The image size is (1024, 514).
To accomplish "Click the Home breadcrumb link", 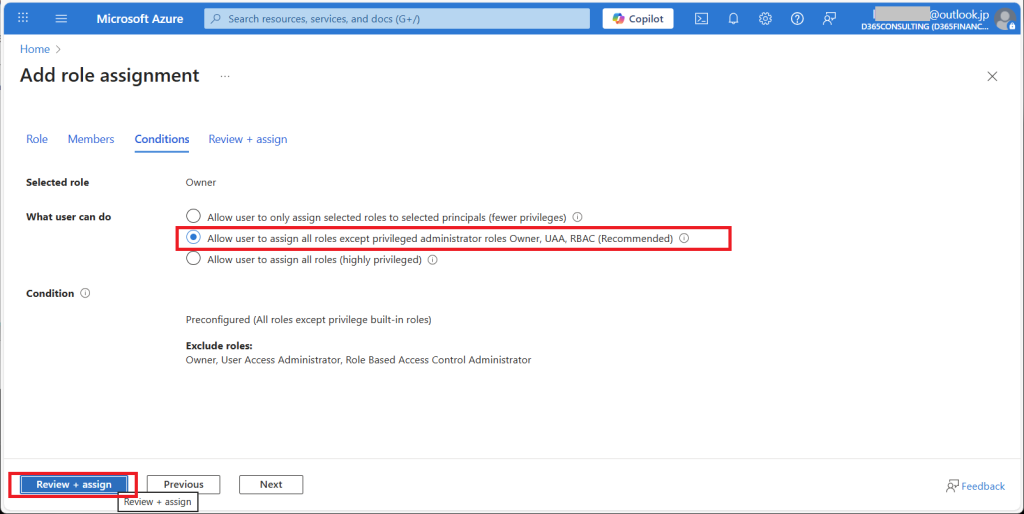I will point(35,48).
